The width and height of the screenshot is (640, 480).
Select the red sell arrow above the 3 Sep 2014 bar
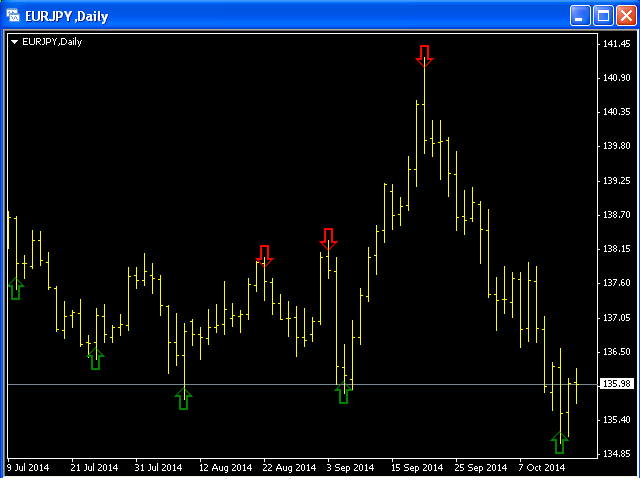pyautogui.click(x=329, y=239)
